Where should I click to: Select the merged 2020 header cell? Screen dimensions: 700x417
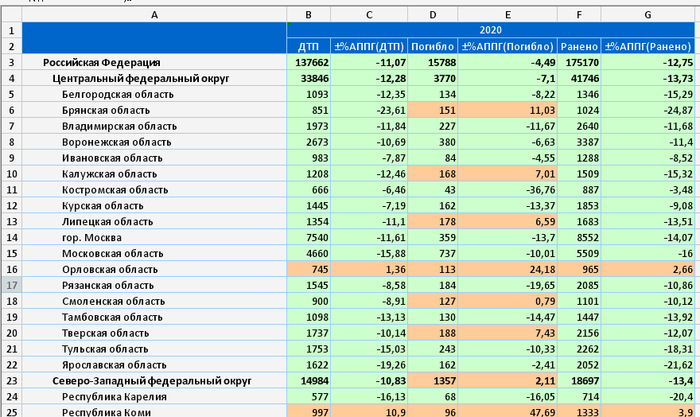(x=492, y=31)
